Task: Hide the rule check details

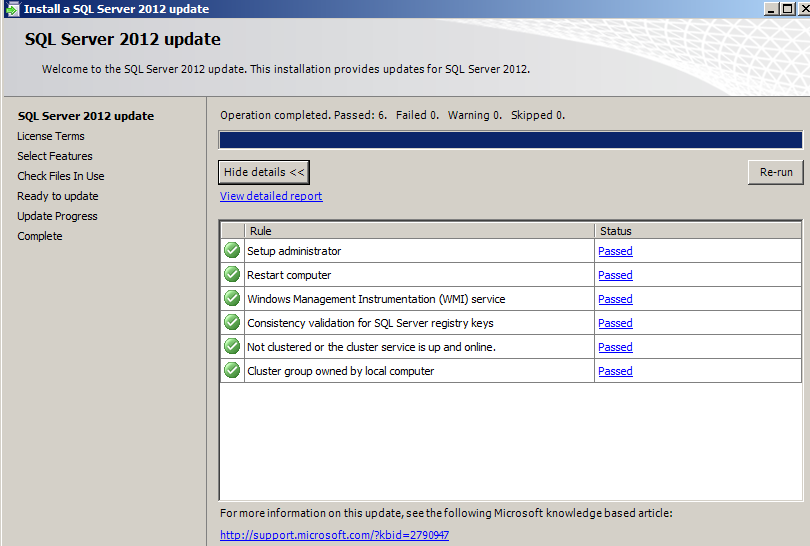Action: click(x=264, y=172)
